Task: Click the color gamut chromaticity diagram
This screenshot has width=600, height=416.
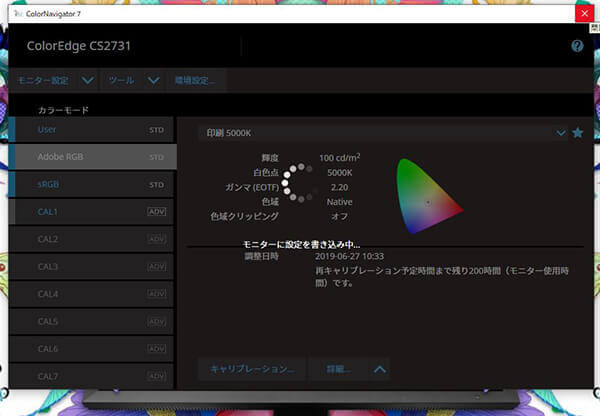Action: click(x=429, y=196)
